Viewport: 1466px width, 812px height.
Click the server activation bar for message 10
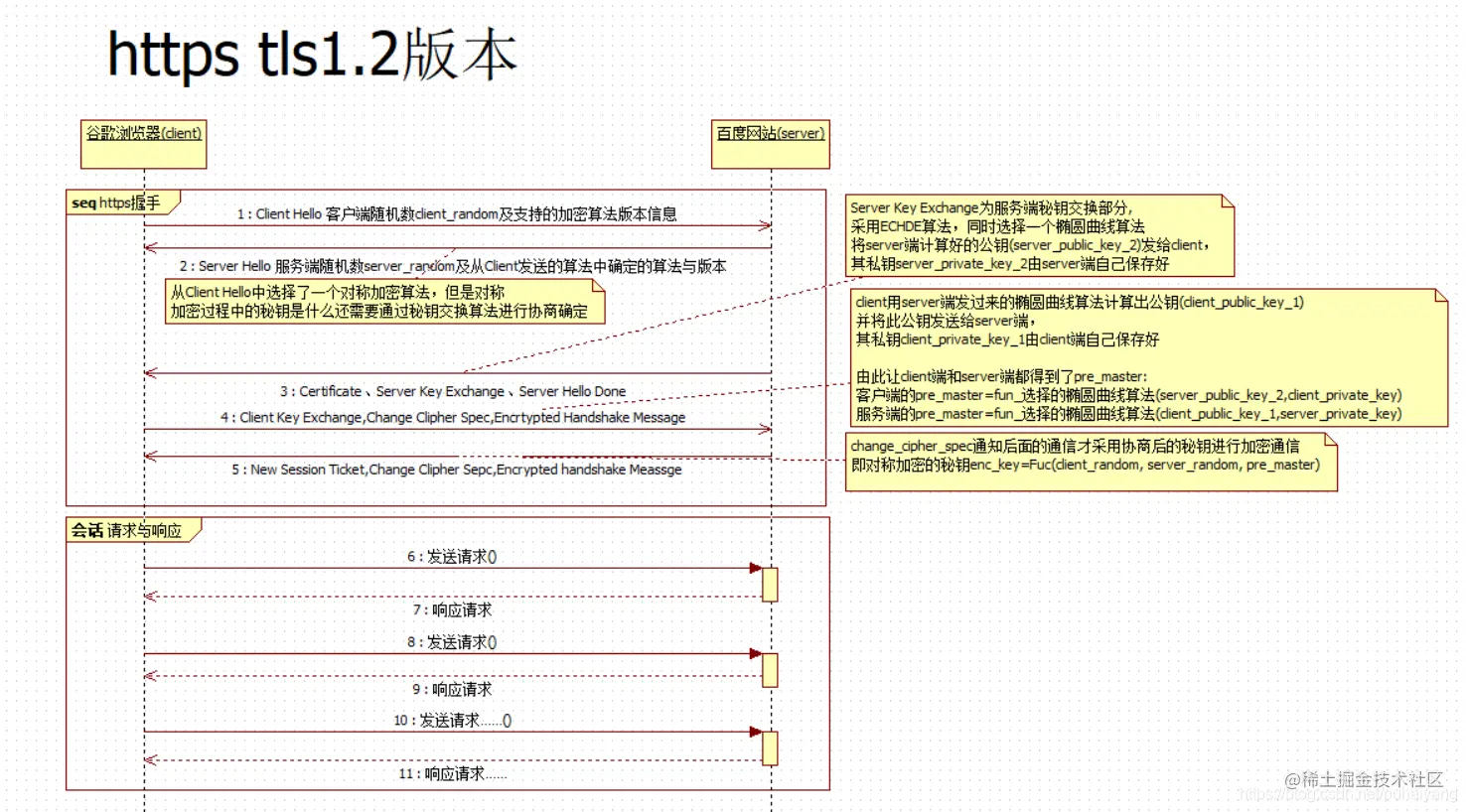(x=770, y=748)
